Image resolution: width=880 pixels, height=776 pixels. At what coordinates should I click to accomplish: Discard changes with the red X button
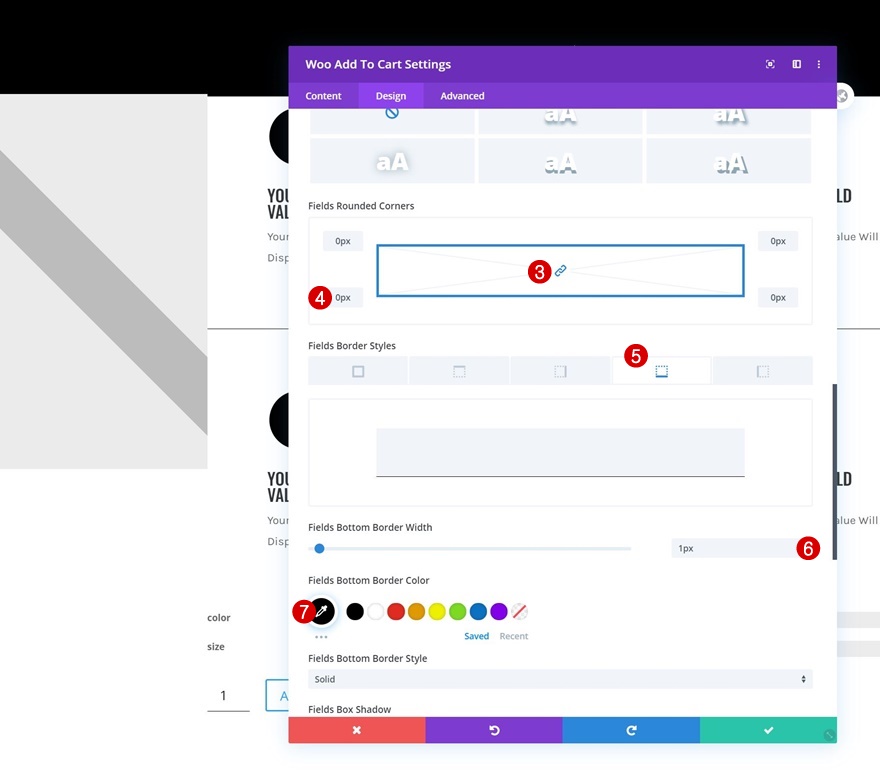(357, 730)
